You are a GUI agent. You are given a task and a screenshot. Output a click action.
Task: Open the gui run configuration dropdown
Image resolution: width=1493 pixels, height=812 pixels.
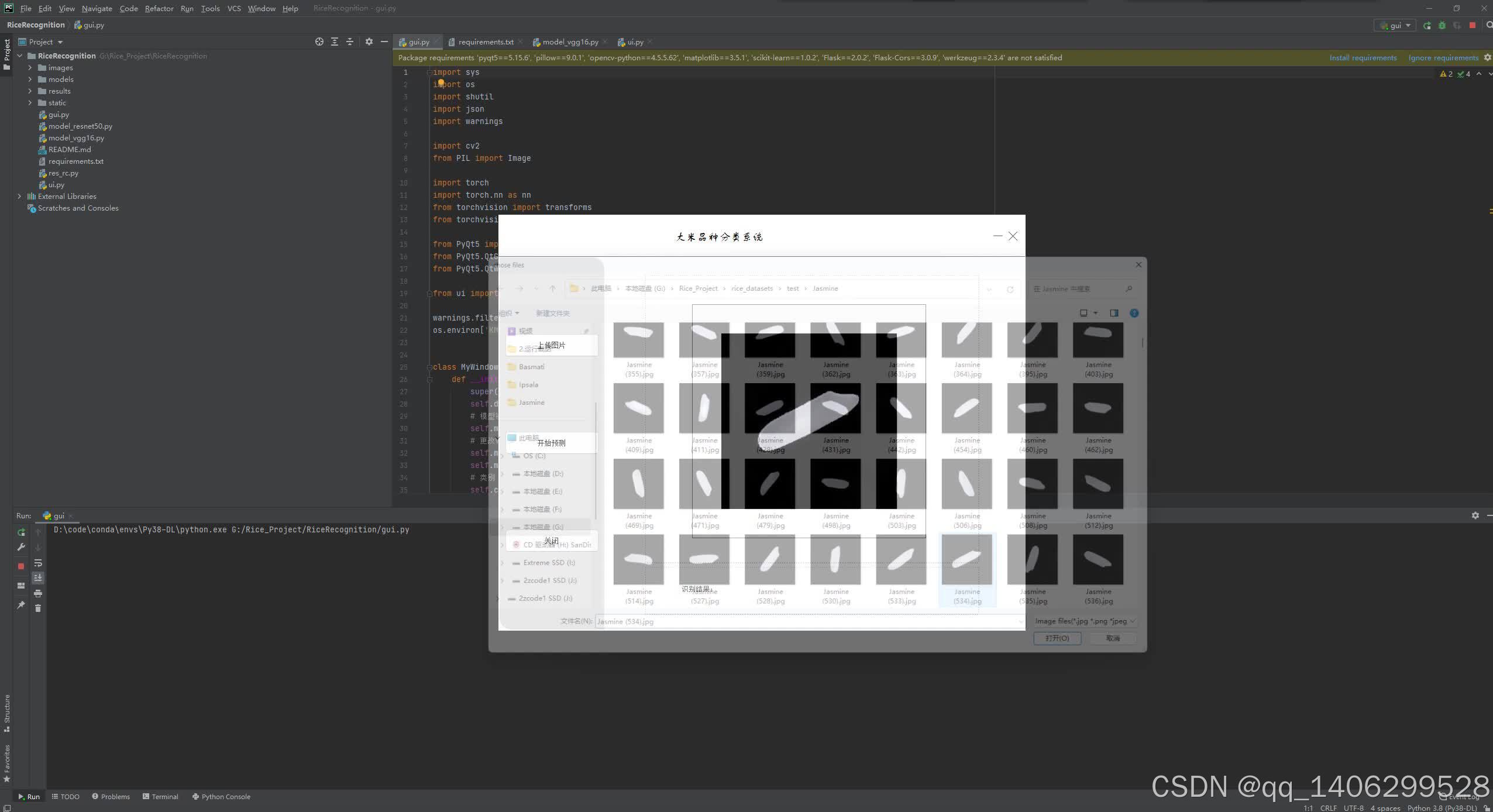point(1395,25)
